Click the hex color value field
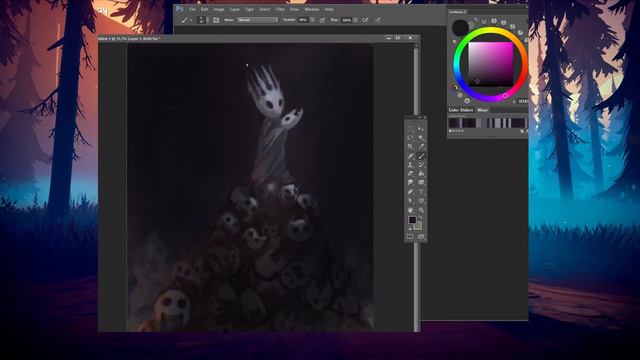This screenshot has height=360, width=640. coord(524,101)
